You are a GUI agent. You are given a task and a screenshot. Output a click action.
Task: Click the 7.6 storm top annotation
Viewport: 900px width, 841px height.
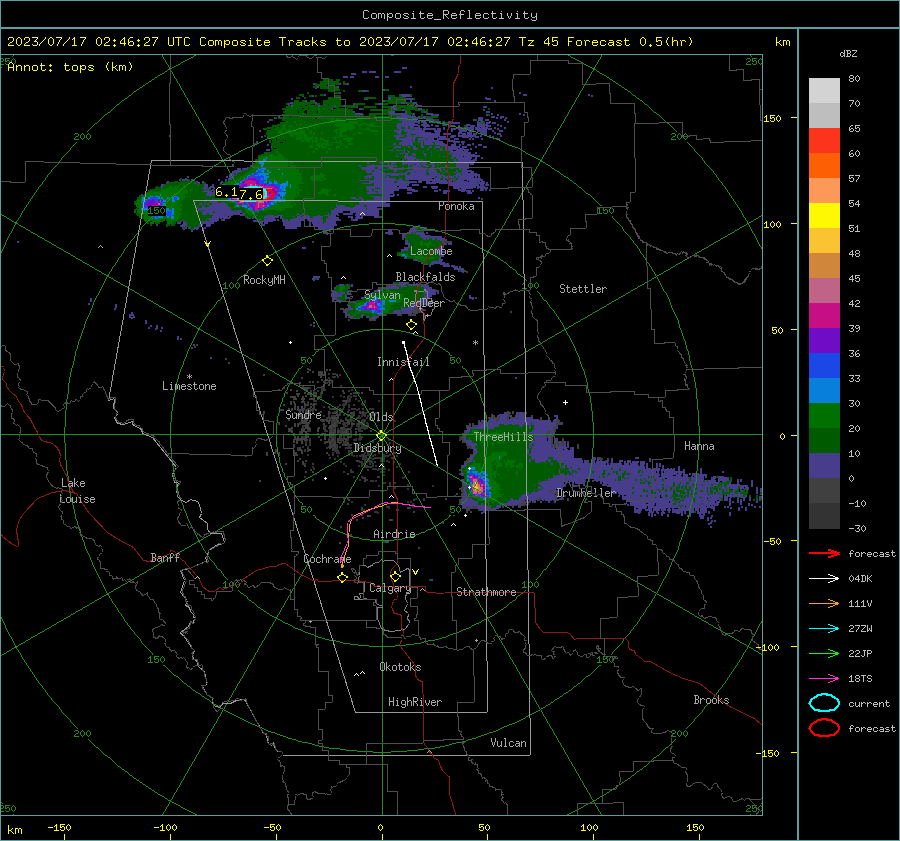click(x=251, y=195)
